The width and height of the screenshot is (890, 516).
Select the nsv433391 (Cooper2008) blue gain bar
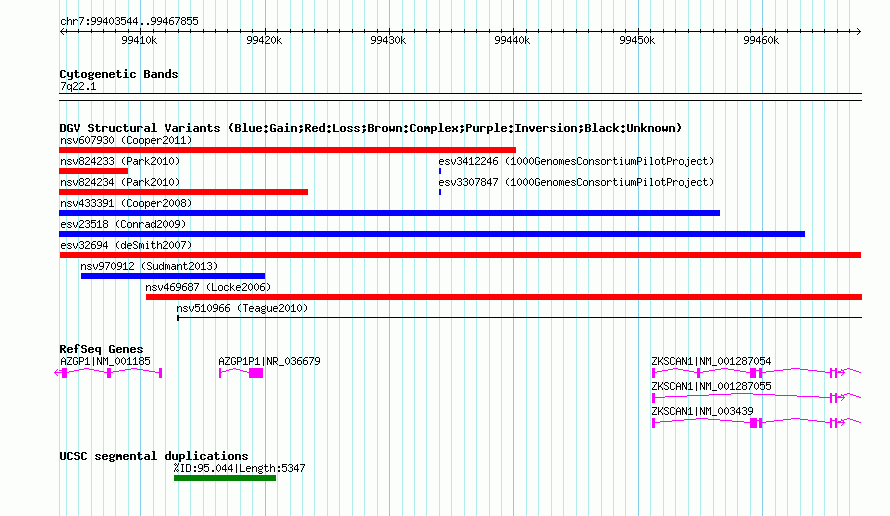pyautogui.click(x=389, y=213)
